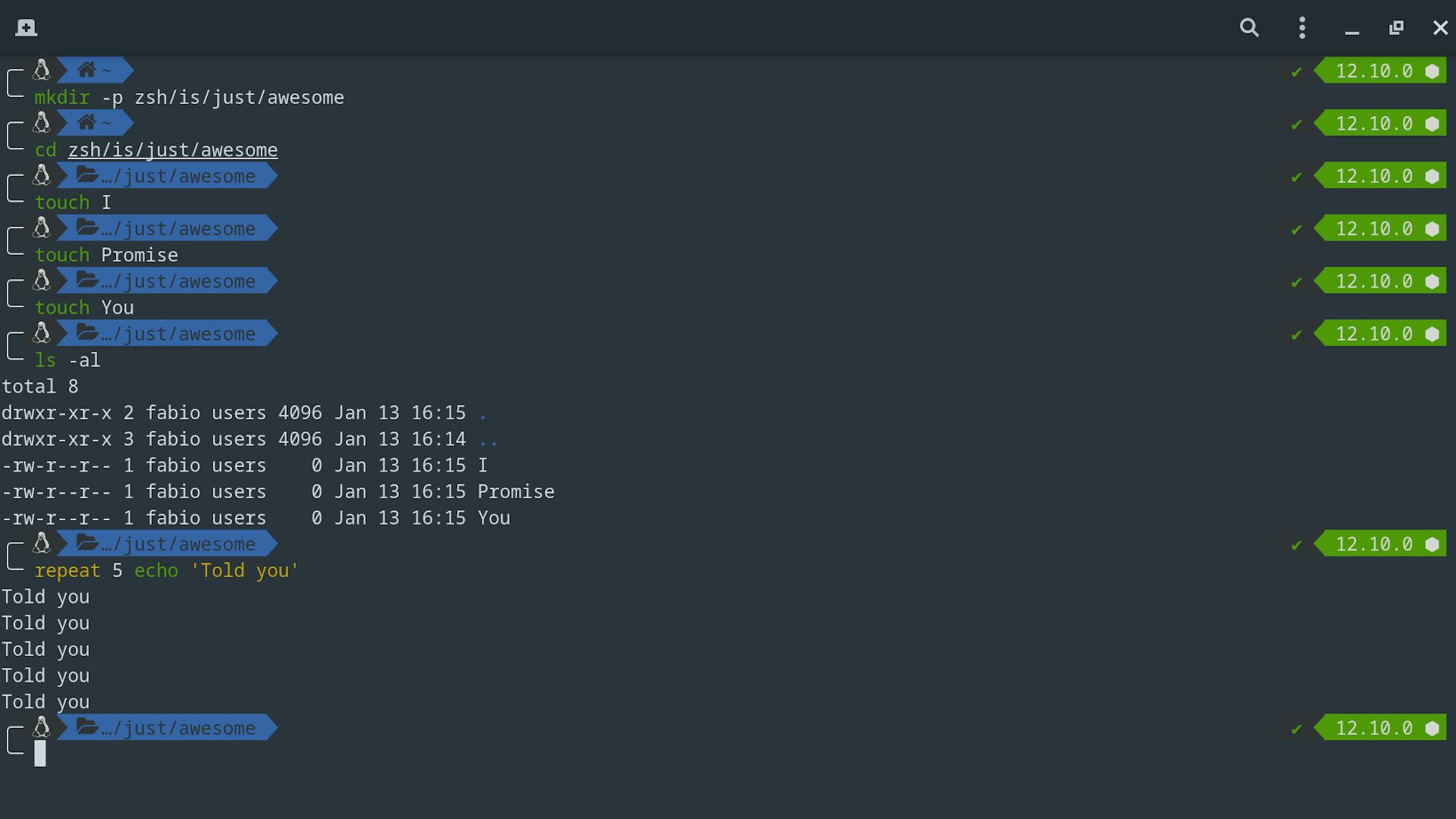Click the folder icon in the …/just/awesome prompt segment
Image resolution: width=1456 pixels, height=819 pixels.
(86, 175)
